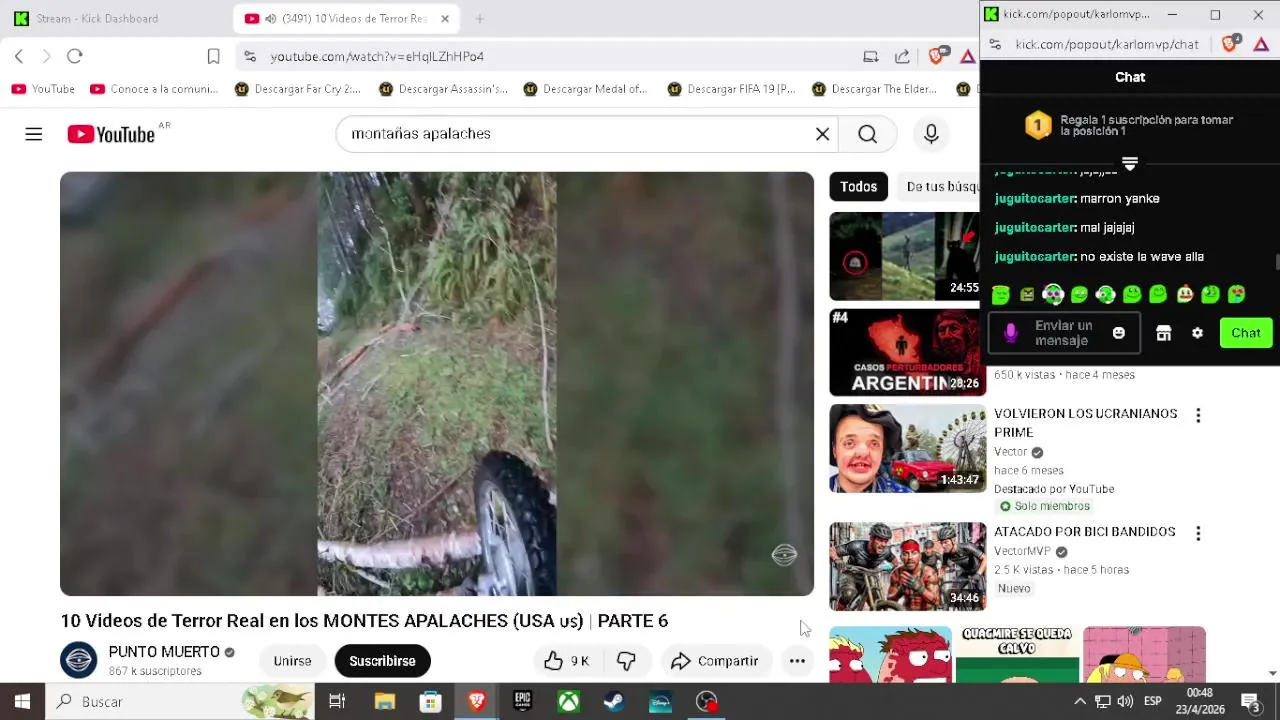Image resolution: width=1280 pixels, height=720 pixels.
Task: Open Kick chat settings gear
Action: [1197, 333]
